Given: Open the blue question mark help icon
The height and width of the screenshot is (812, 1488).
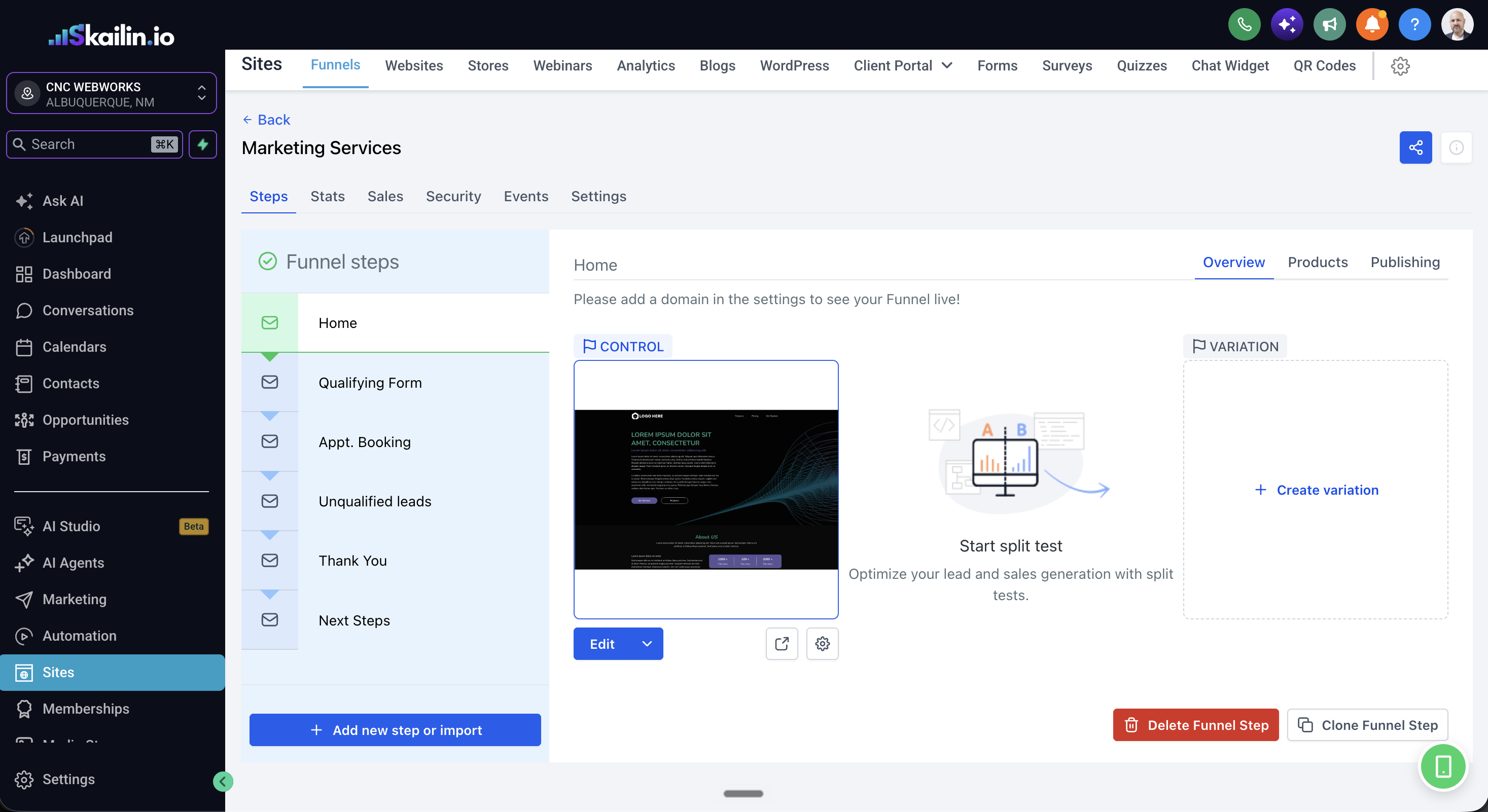Looking at the screenshot, I should tap(1414, 24).
